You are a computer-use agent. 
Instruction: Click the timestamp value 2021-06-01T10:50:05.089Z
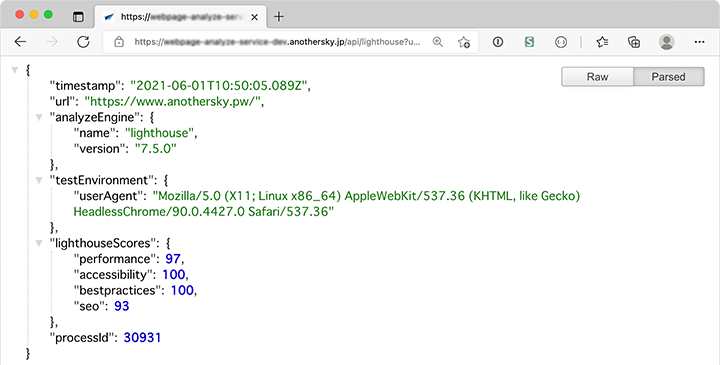tap(219, 86)
